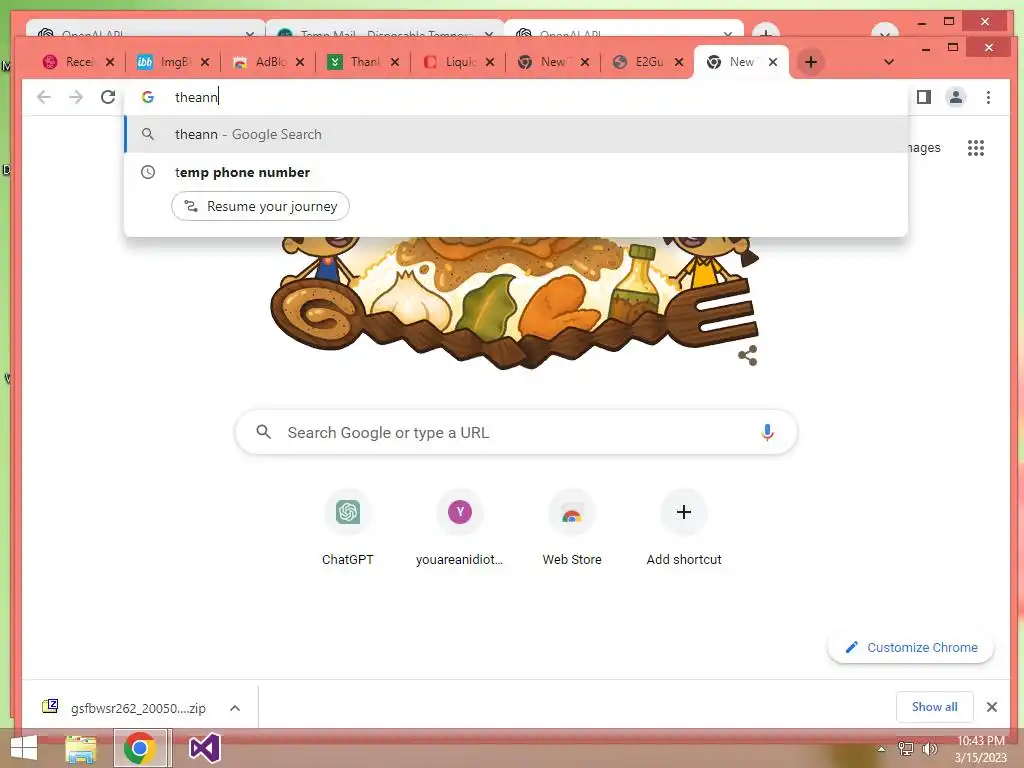Click the Google Doodle image
This screenshot has width=1024, height=768.
pos(515,303)
